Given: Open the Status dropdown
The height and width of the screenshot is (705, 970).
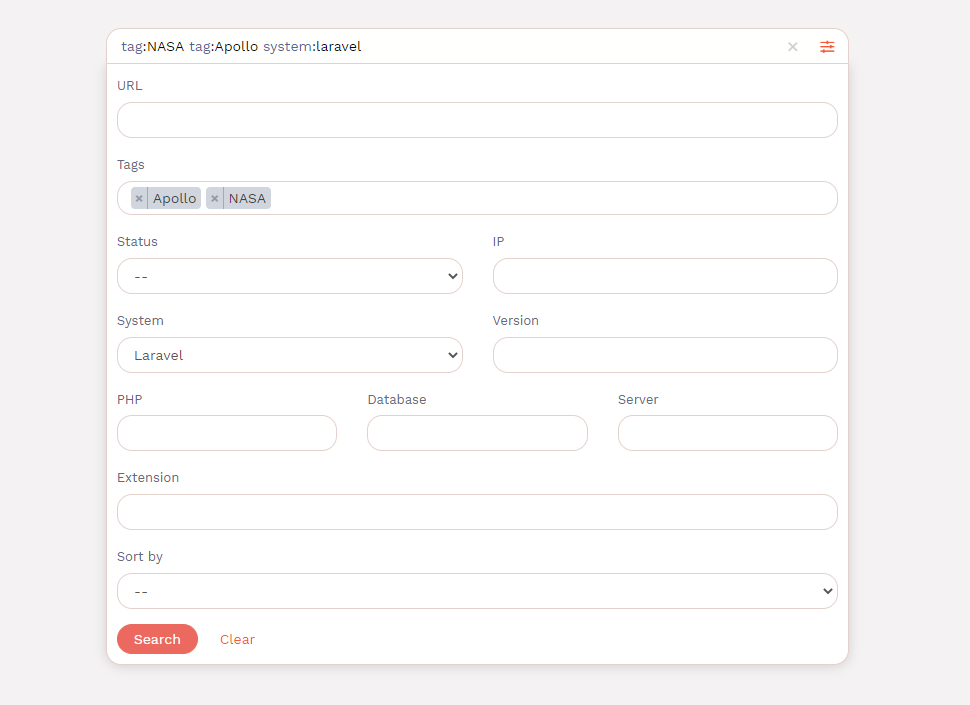Looking at the screenshot, I should (x=289, y=276).
